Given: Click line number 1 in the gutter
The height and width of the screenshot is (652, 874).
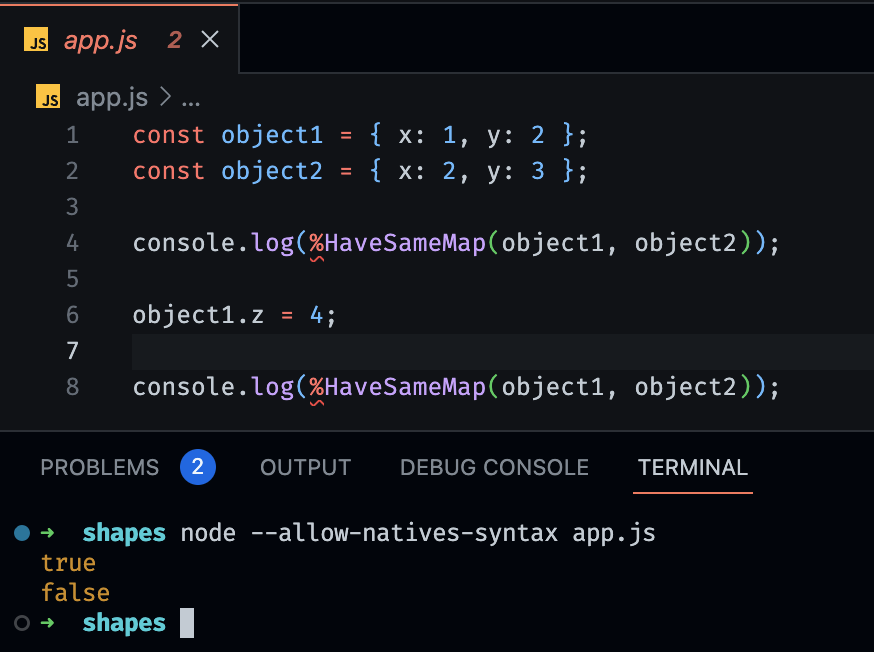Looking at the screenshot, I should click(71, 135).
